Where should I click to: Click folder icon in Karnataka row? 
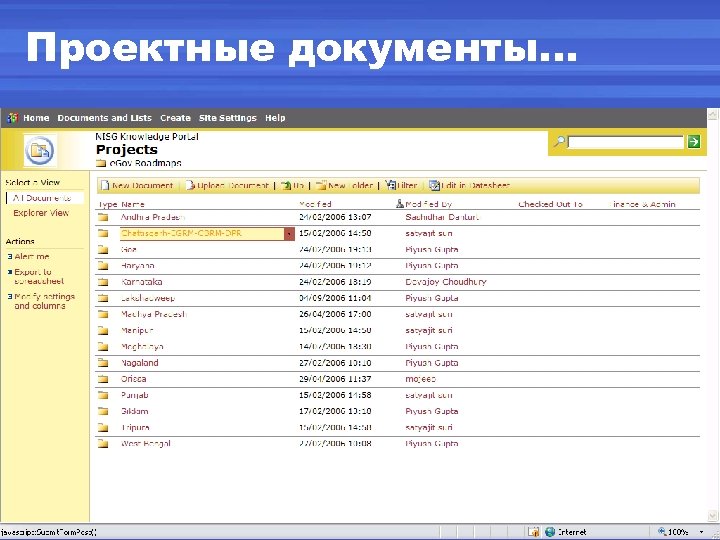point(103,282)
